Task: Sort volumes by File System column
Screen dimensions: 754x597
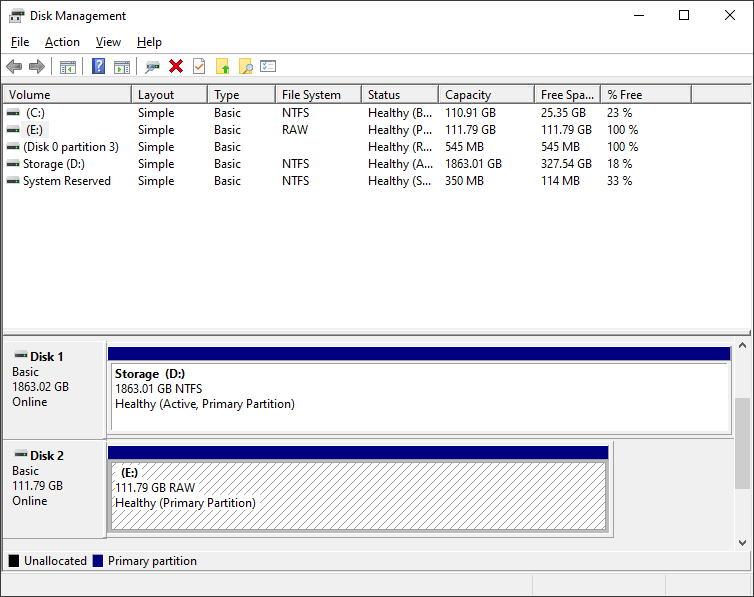Action: point(311,95)
